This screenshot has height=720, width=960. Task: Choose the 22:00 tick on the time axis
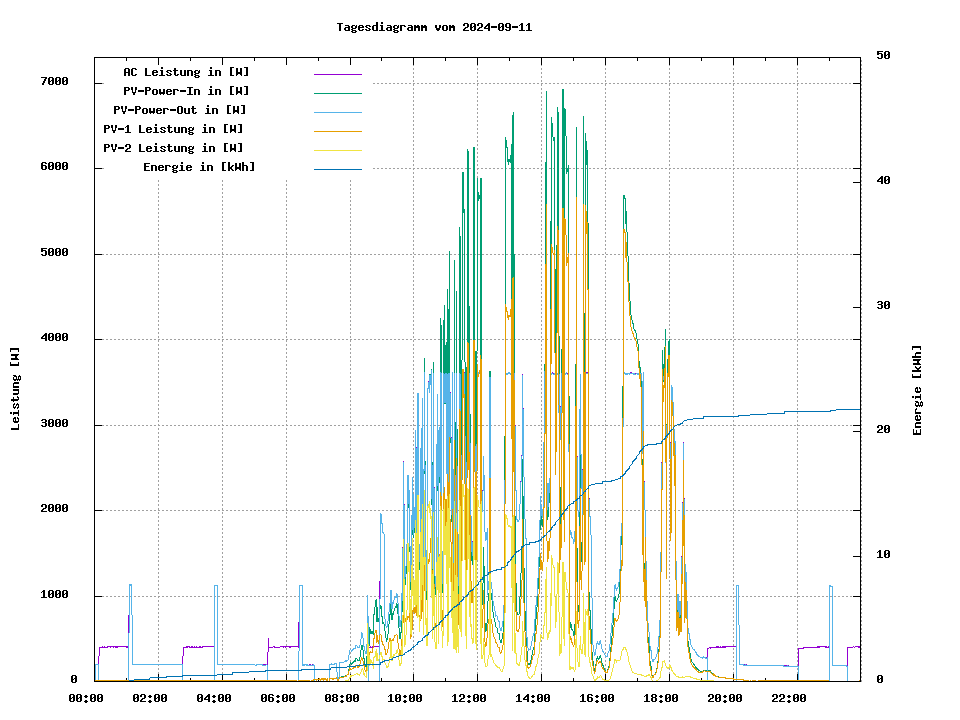(x=789, y=698)
